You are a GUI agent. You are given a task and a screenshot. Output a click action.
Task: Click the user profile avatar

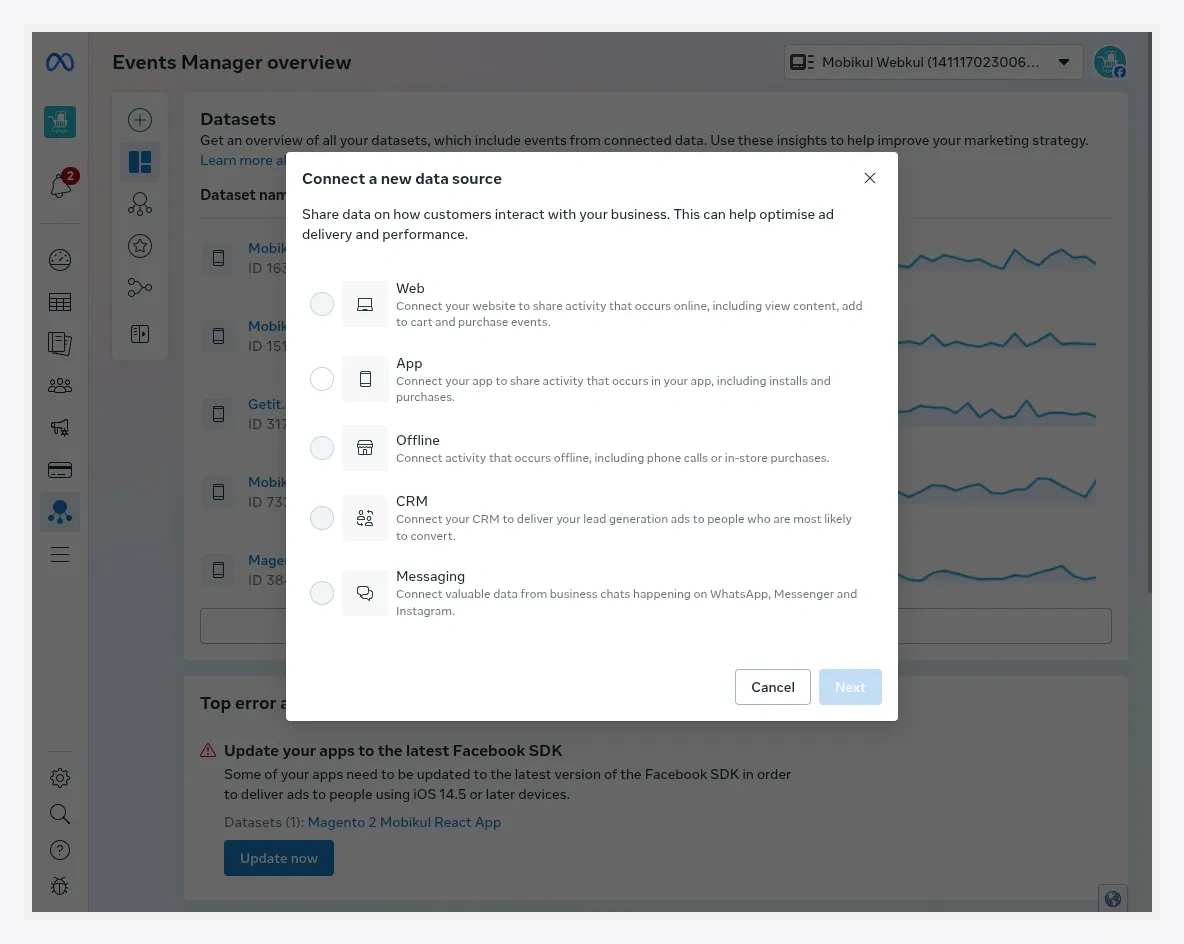tap(1110, 62)
